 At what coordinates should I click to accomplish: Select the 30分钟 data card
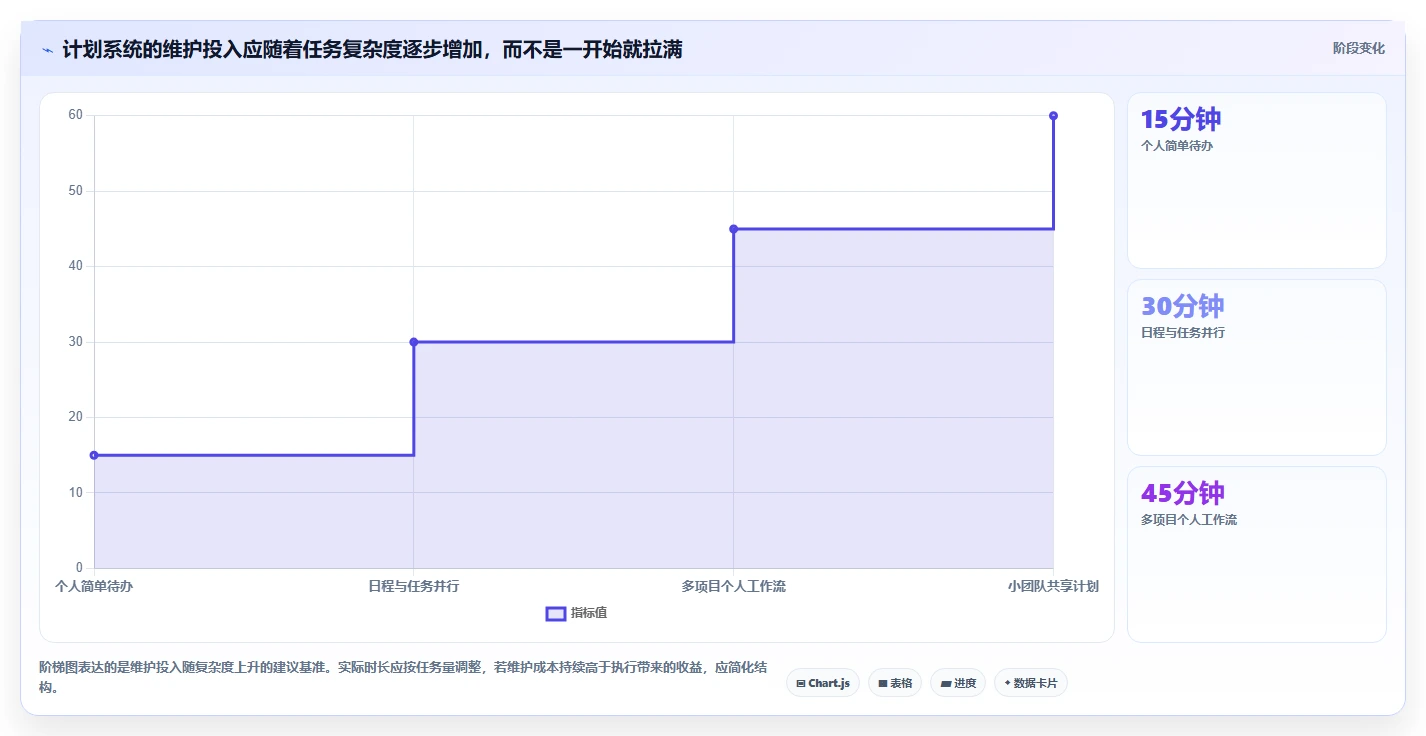coord(1257,368)
